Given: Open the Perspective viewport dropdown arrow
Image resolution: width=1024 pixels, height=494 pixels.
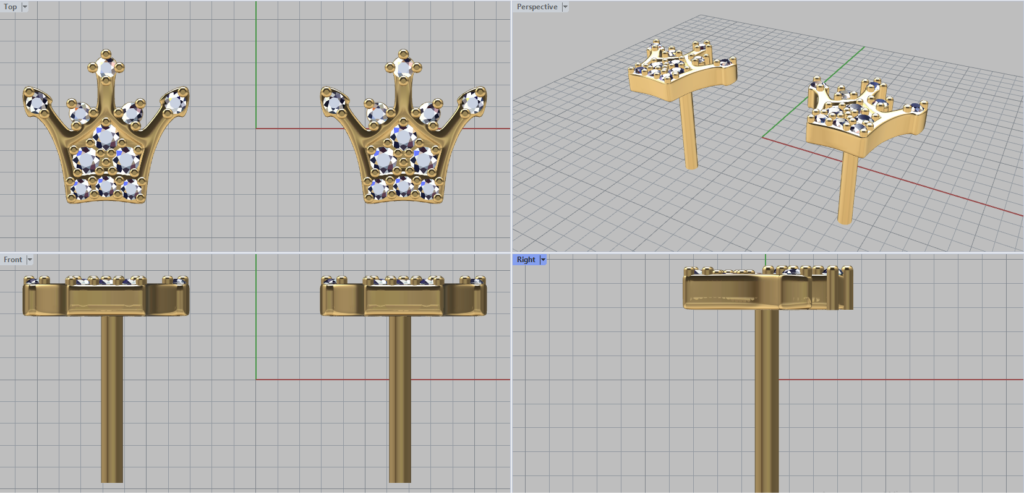Looking at the screenshot, I should click(565, 7).
